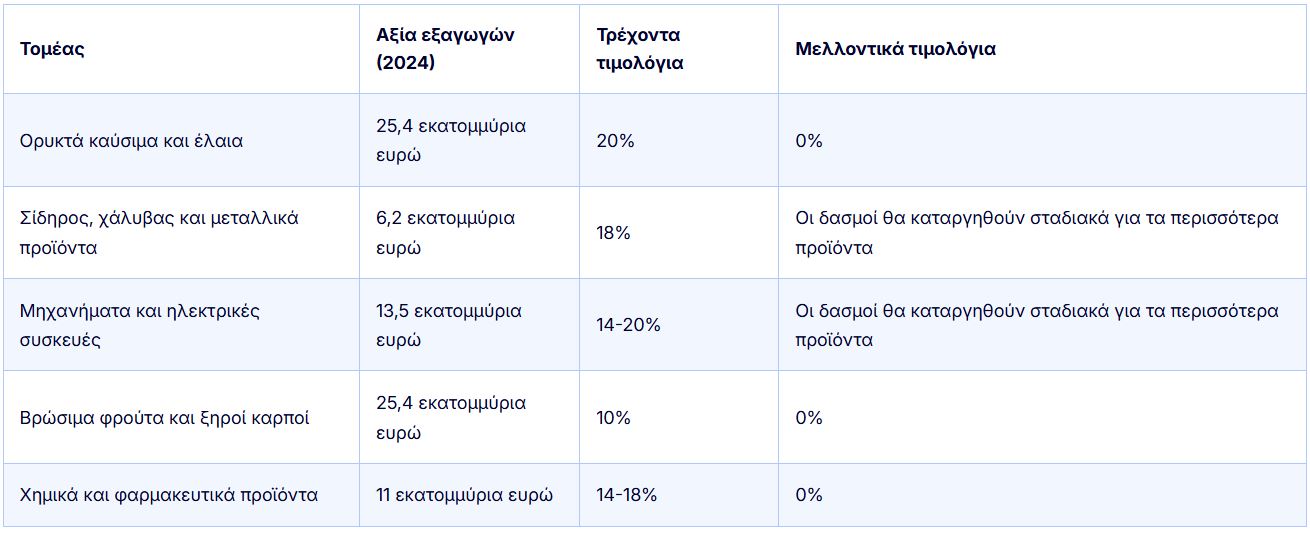Image resolution: width=1310 pixels, height=534 pixels.
Task: Click future tariffs text in the Σίδηρος row
Action: click(x=1036, y=233)
